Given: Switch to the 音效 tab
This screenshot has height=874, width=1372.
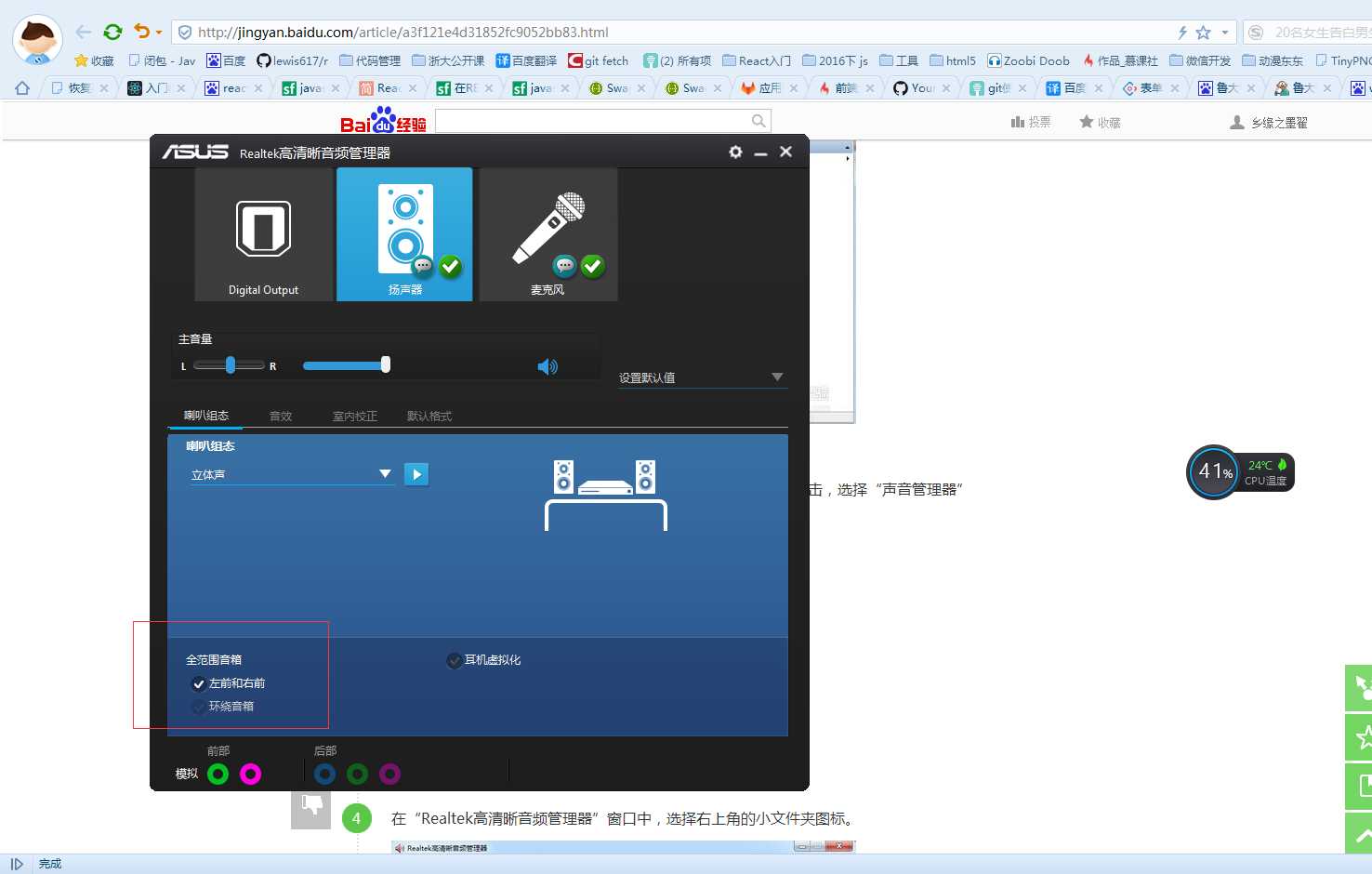Looking at the screenshot, I should [x=281, y=416].
